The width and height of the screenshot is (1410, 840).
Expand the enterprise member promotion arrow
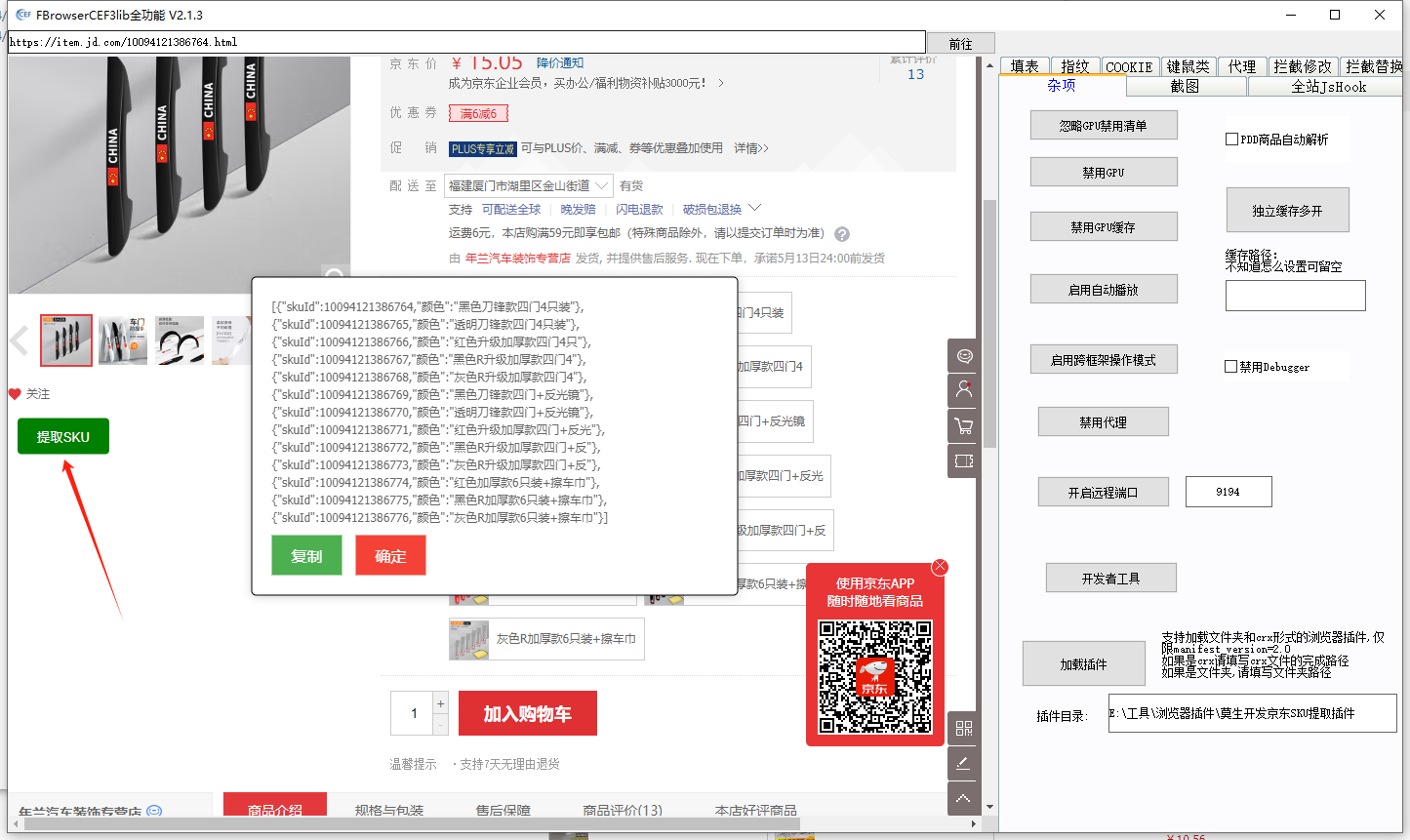(721, 84)
